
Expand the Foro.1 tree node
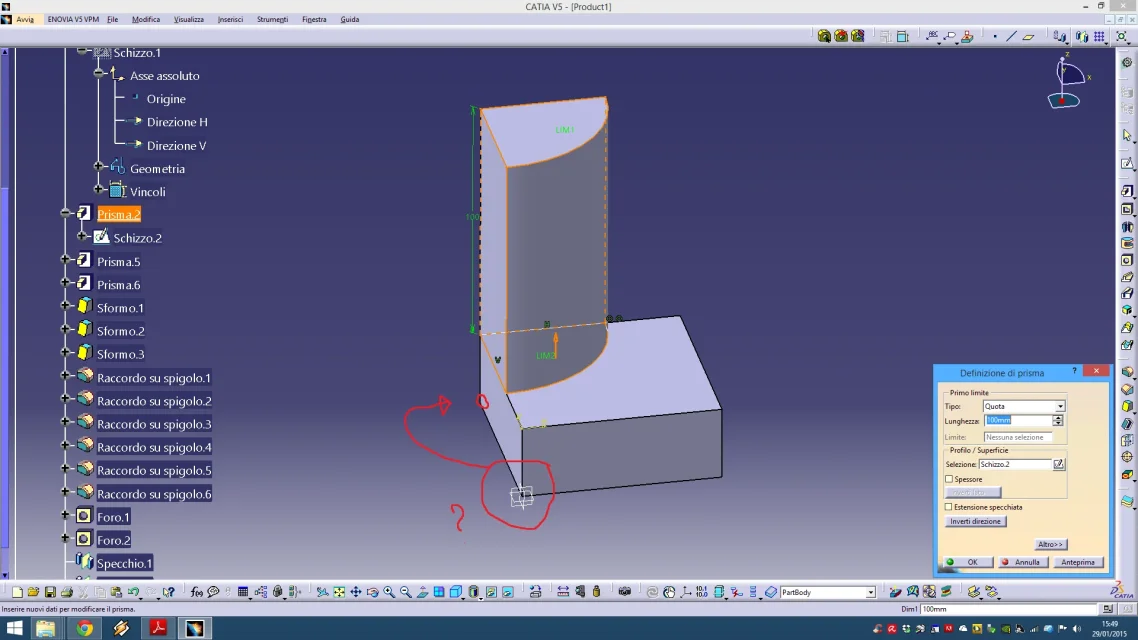point(65,515)
